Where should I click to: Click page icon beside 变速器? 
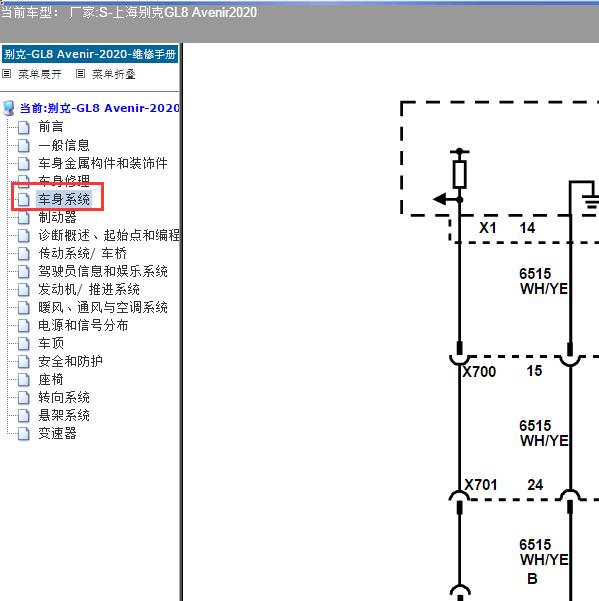tap(23, 434)
